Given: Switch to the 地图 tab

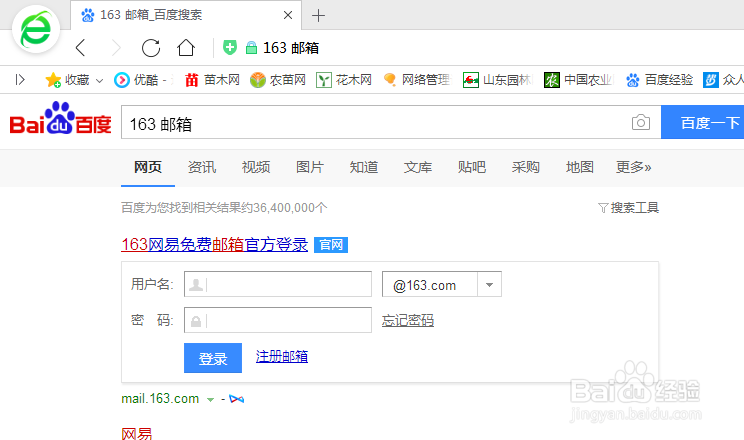Looking at the screenshot, I should point(580,167).
